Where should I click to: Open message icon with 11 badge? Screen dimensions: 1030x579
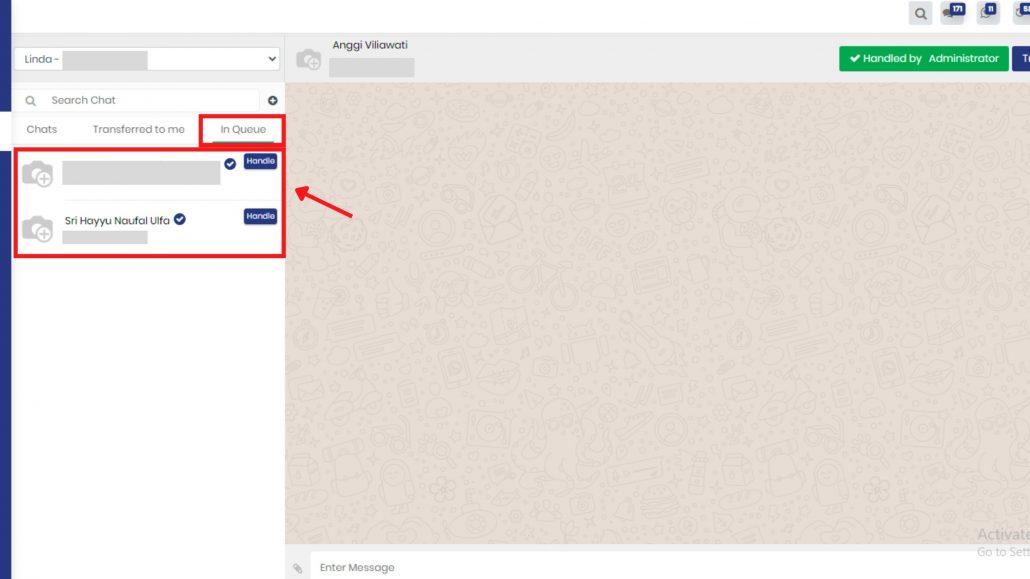pyautogui.click(x=988, y=12)
